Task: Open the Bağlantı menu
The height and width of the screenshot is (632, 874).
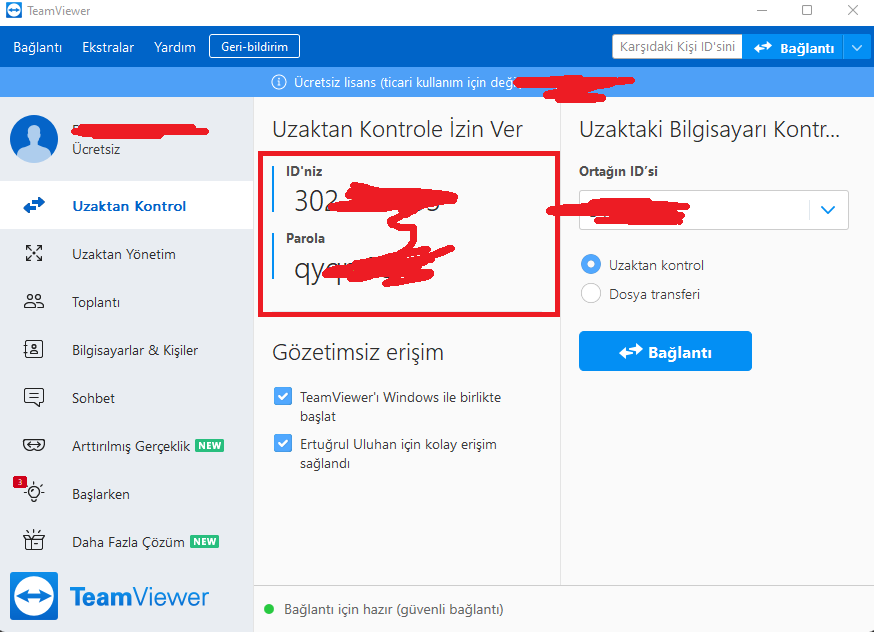Action: (x=38, y=47)
